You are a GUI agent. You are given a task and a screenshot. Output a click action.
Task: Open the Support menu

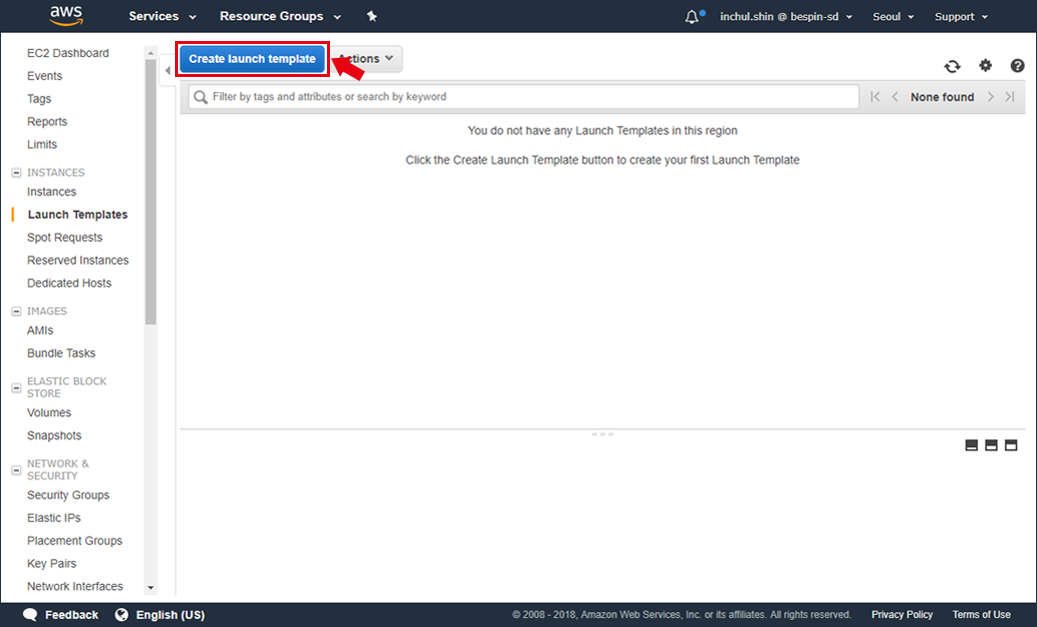click(x=961, y=17)
